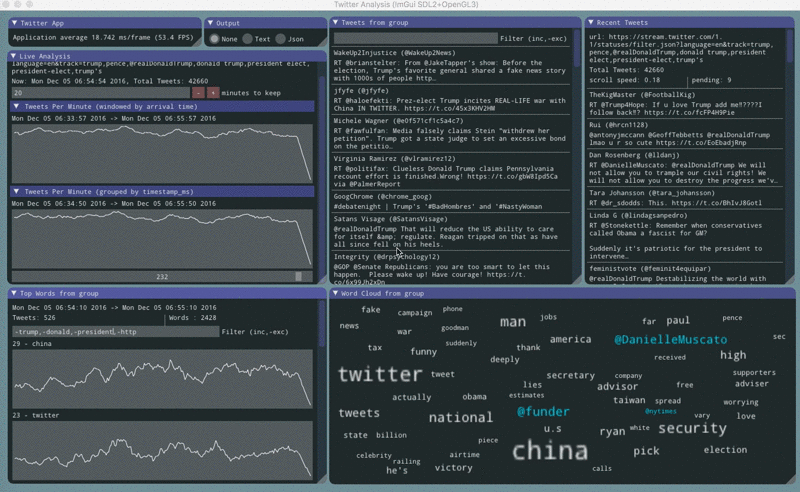Click the windowed tweets per minute graph

[162, 153]
